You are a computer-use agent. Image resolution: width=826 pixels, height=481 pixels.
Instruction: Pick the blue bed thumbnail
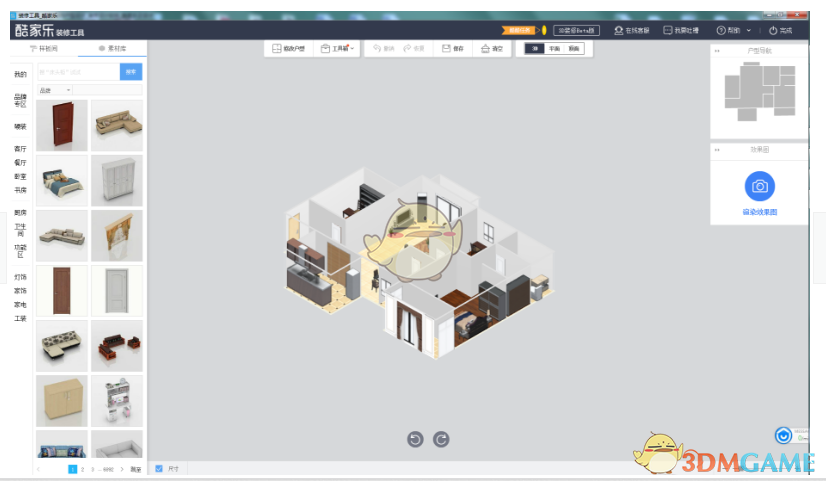[x=62, y=180]
